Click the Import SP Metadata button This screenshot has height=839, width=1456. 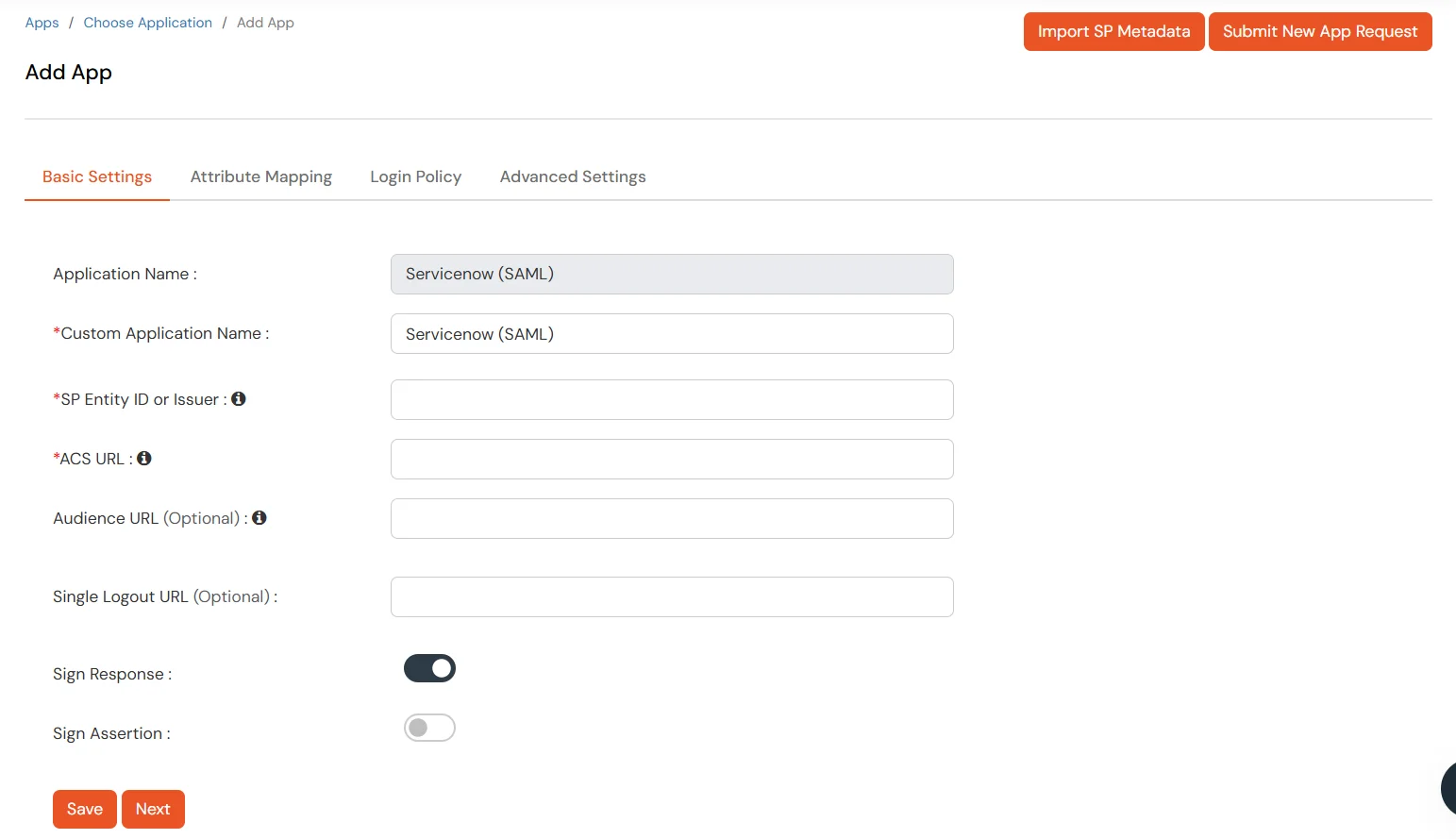pyautogui.click(x=1113, y=31)
